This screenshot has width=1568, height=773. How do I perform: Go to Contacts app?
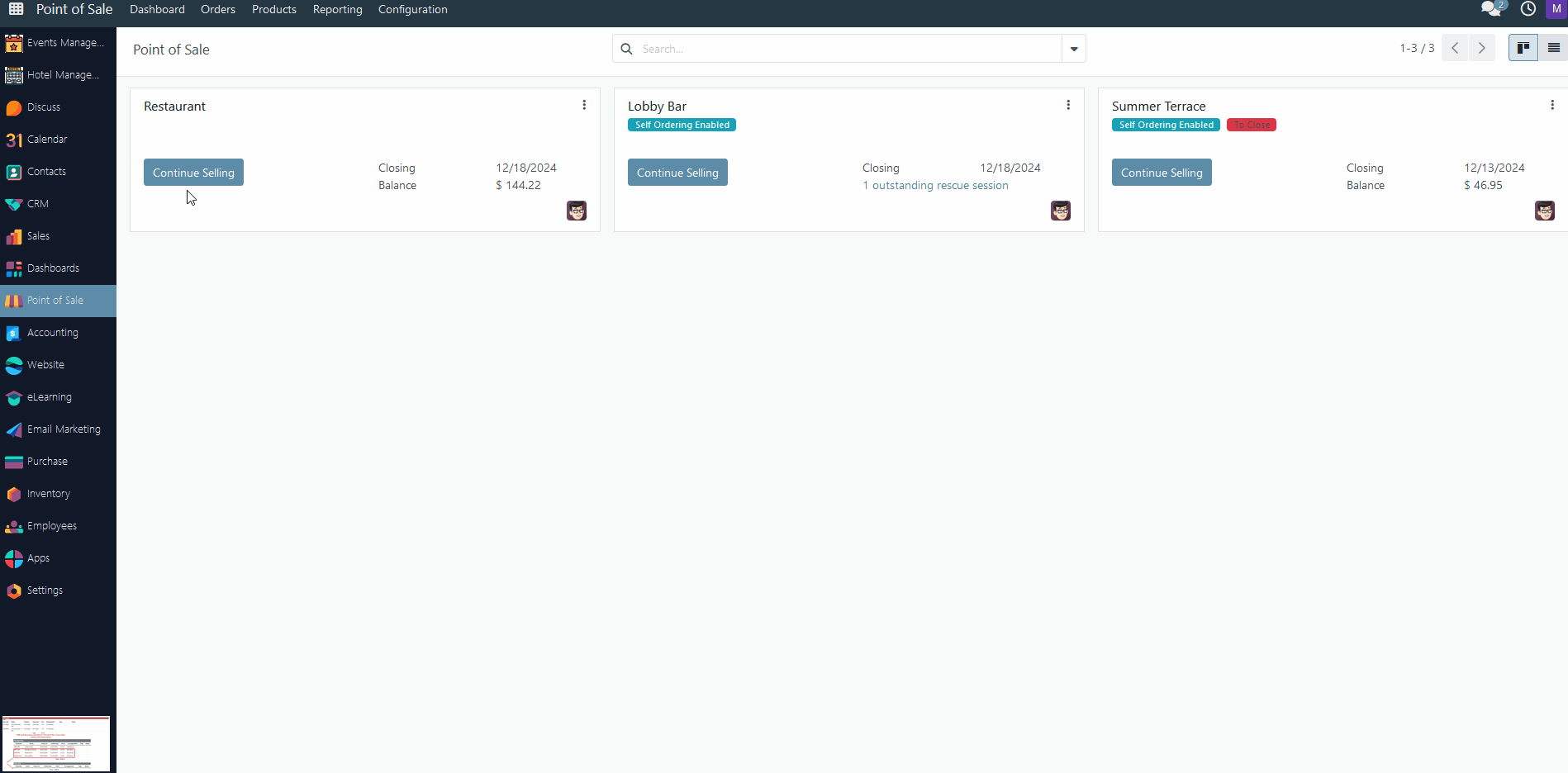coord(58,172)
